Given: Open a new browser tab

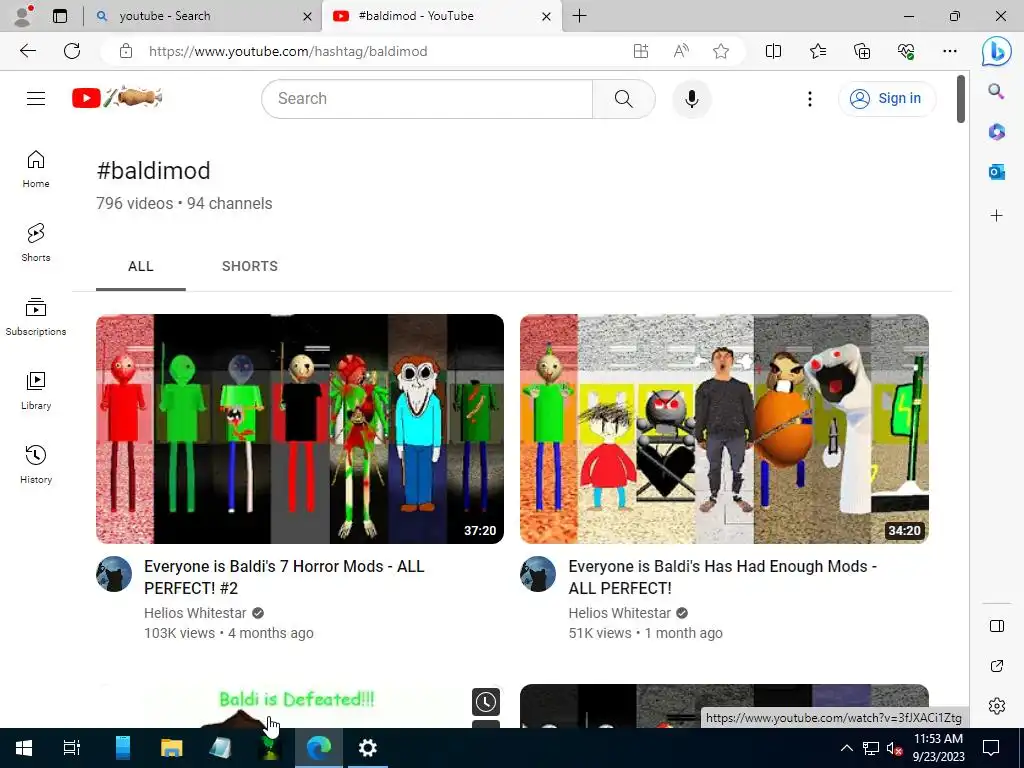Looking at the screenshot, I should coord(579,16).
